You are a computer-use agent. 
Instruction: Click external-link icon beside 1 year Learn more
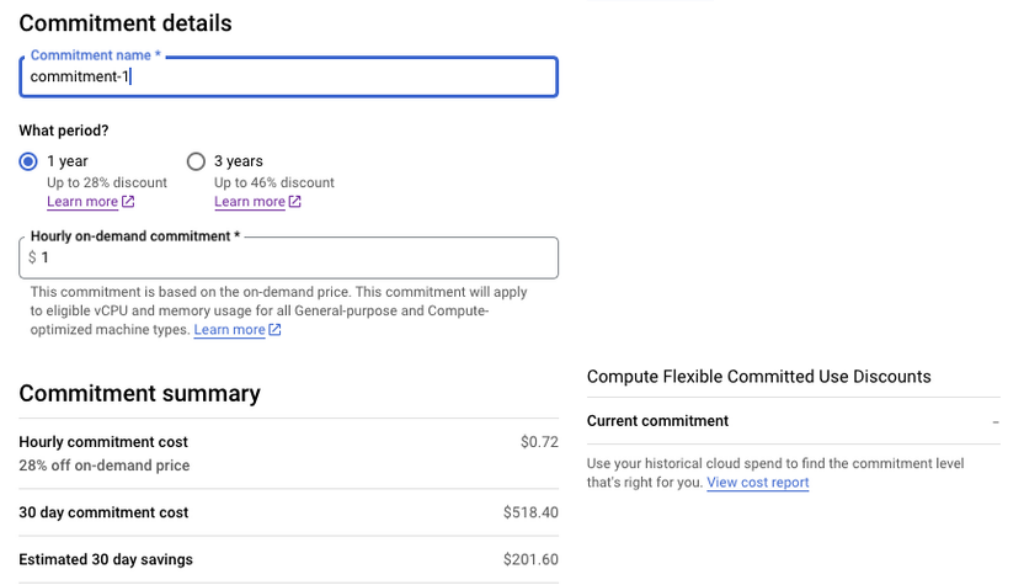tap(128, 202)
